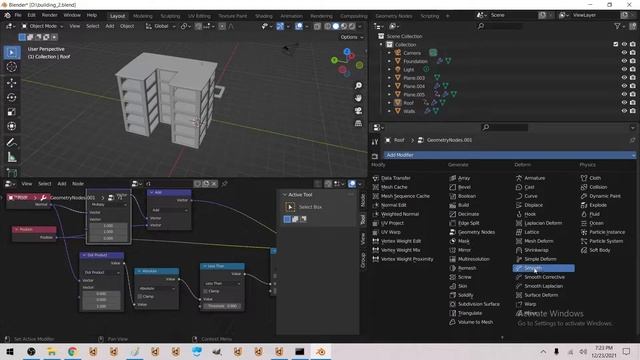Select the Move tool in viewport toolbar
The image size is (640, 360).
(11, 83)
